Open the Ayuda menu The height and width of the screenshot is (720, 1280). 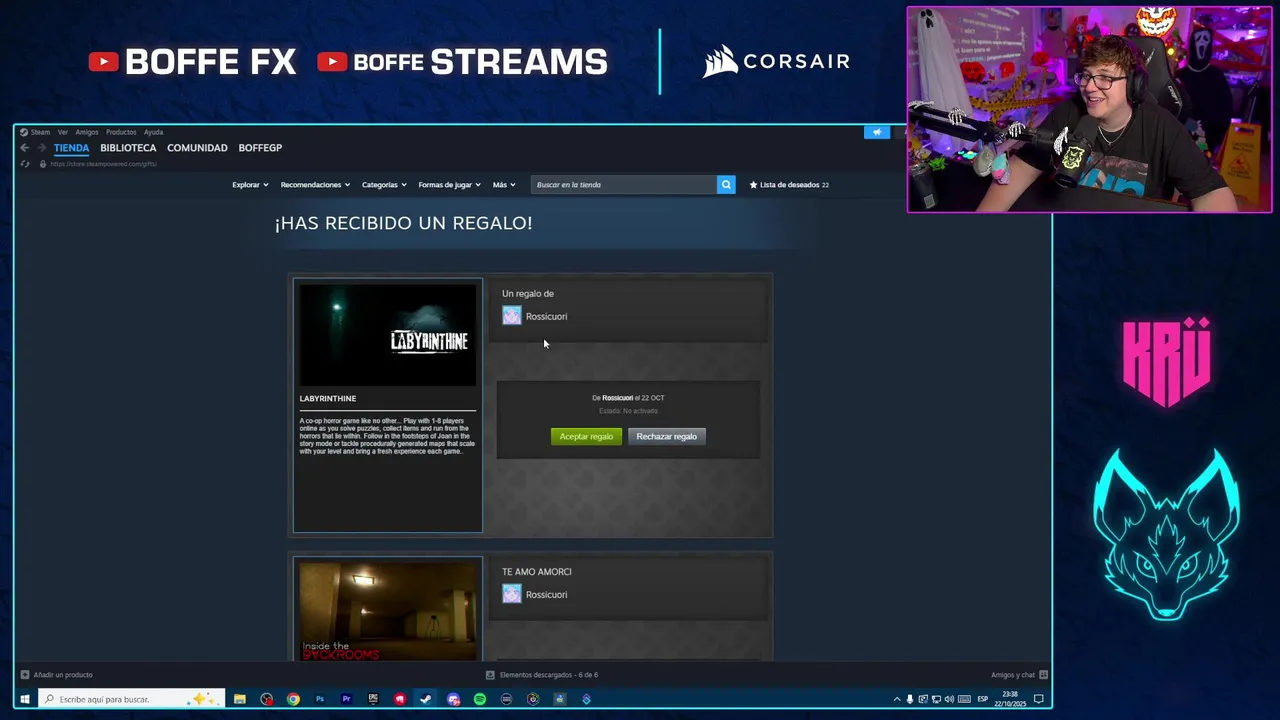(153, 132)
